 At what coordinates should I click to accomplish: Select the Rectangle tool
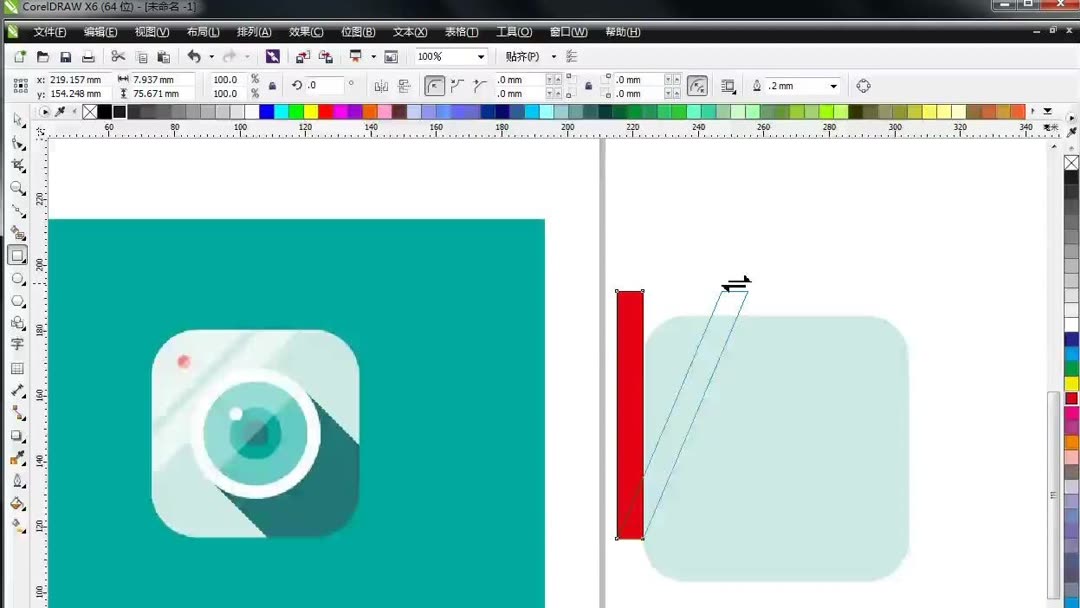pos(18,255)
